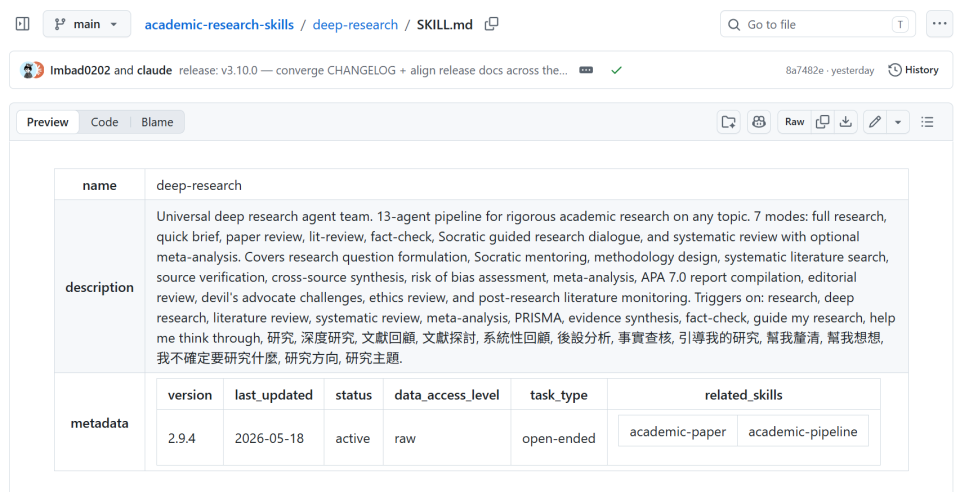Copy raw file contents
Image resolution: width=960 pixels, height=492 pixels.
822,122
